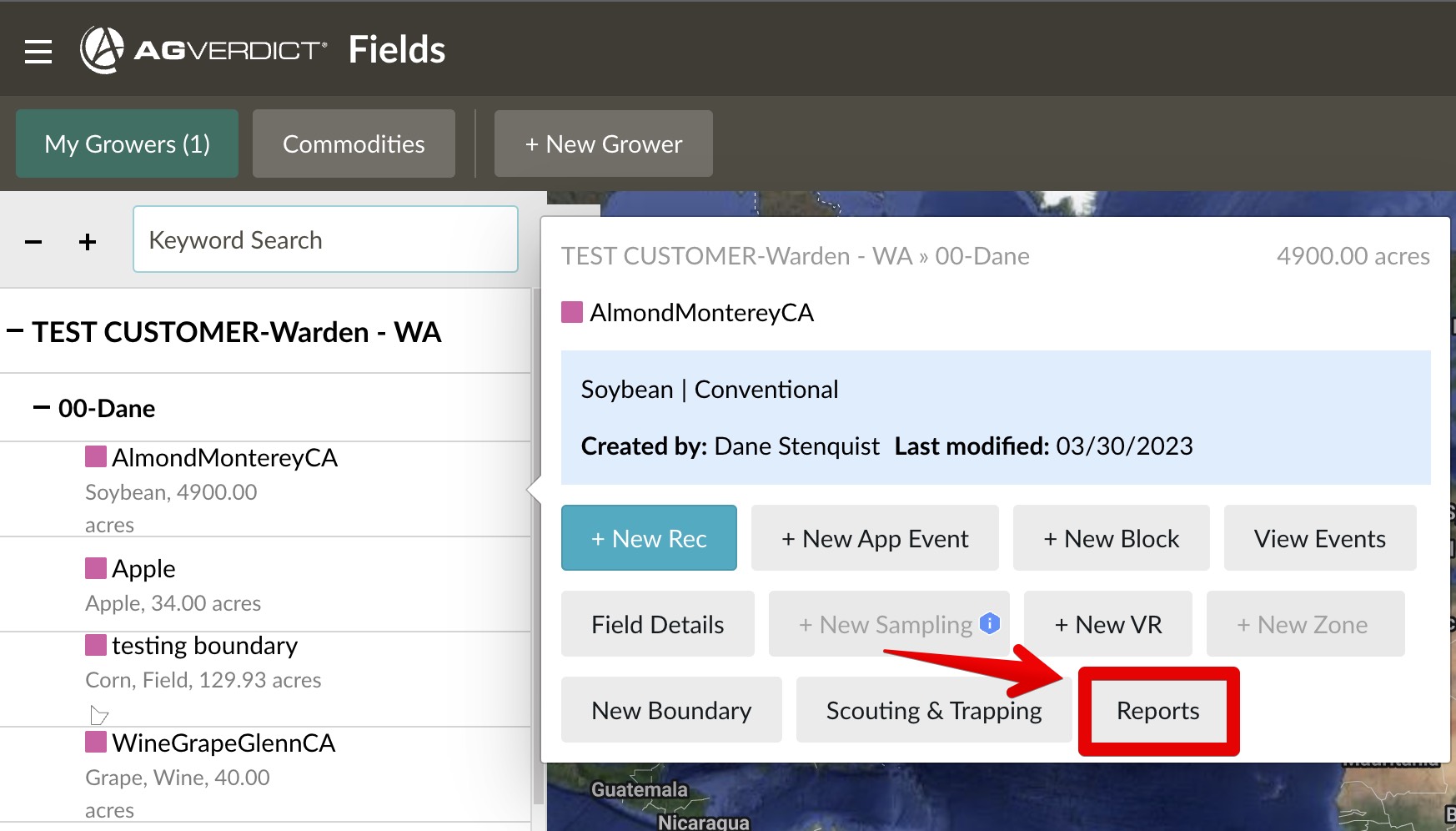Click the TEST CUSTOMER-Warden - WA » 00-Dane breadcrumb

(x=796, y=256)
